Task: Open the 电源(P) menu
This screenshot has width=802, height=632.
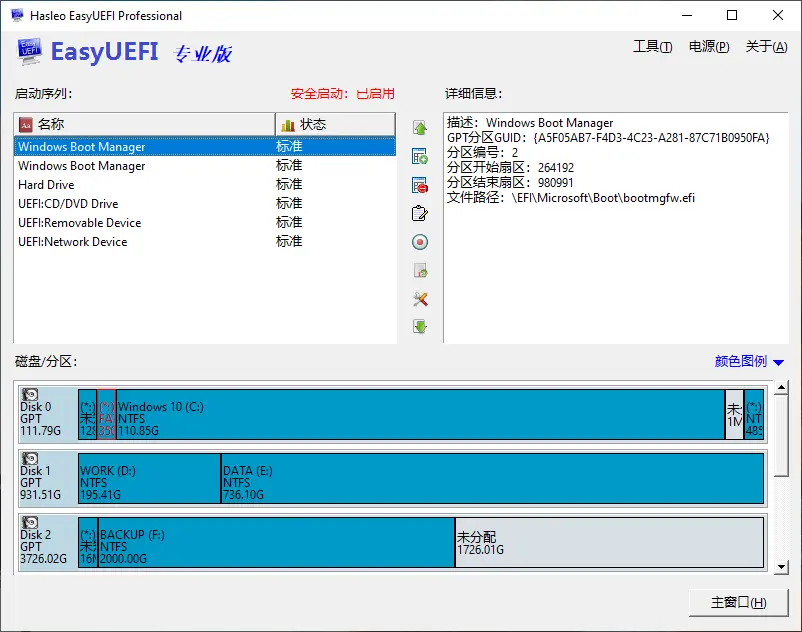Action: click(x=708, y=46)
